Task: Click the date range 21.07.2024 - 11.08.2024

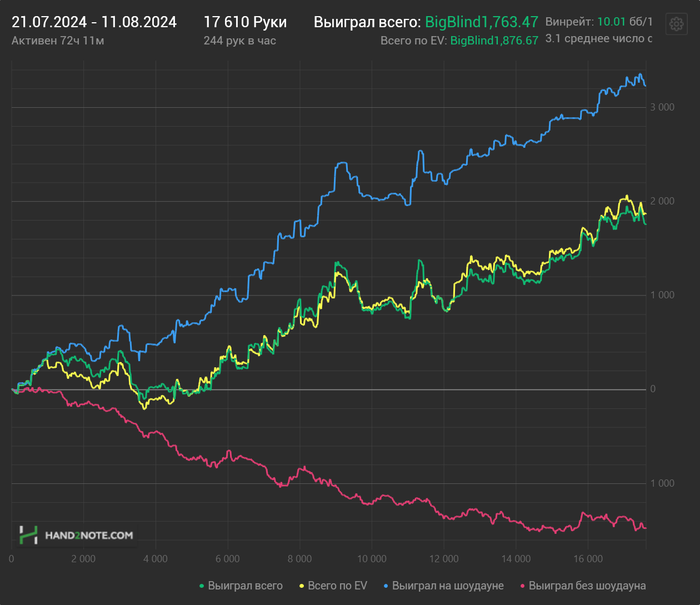Action: [94, 22]
